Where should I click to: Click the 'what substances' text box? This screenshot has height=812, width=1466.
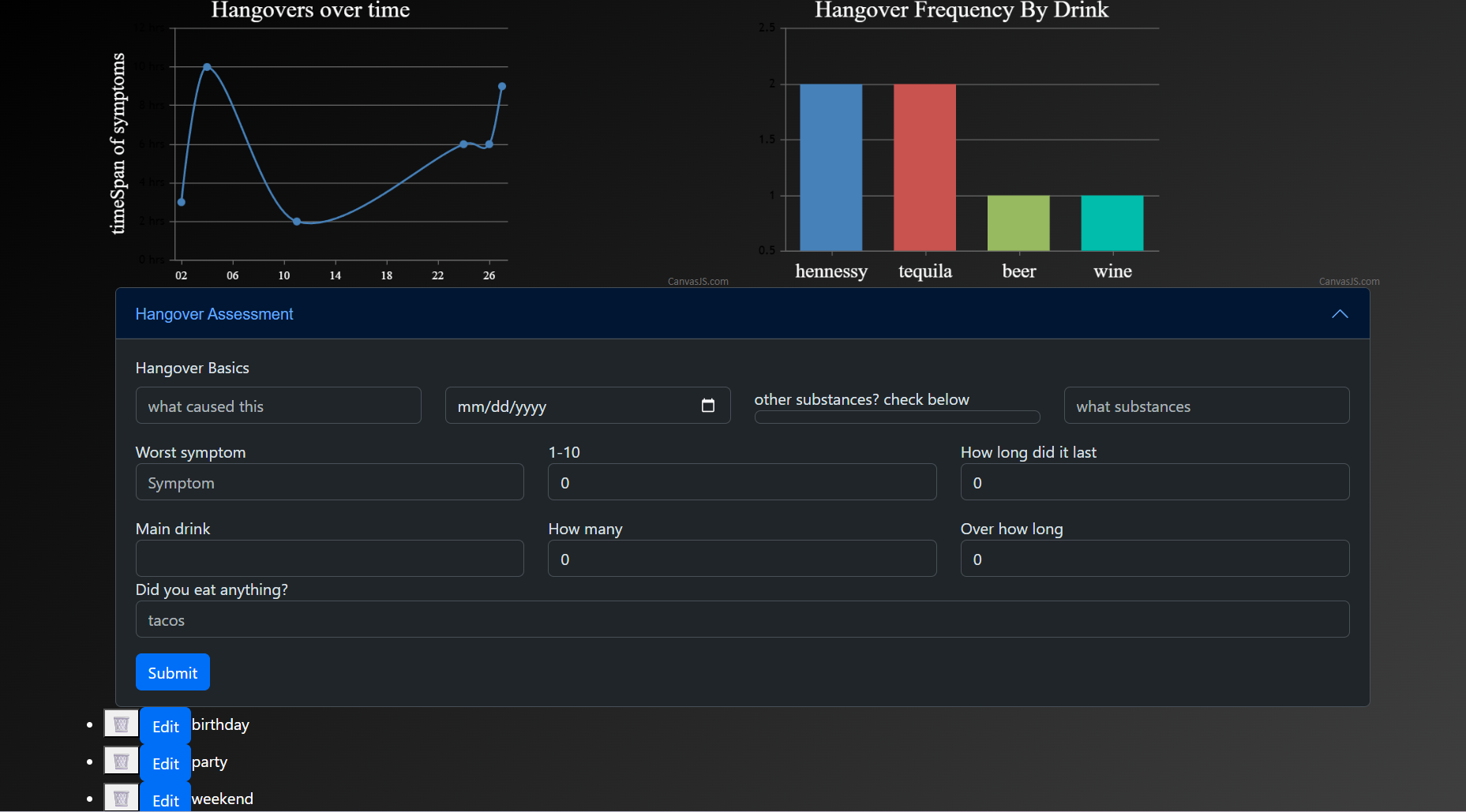coord(1206,406)
